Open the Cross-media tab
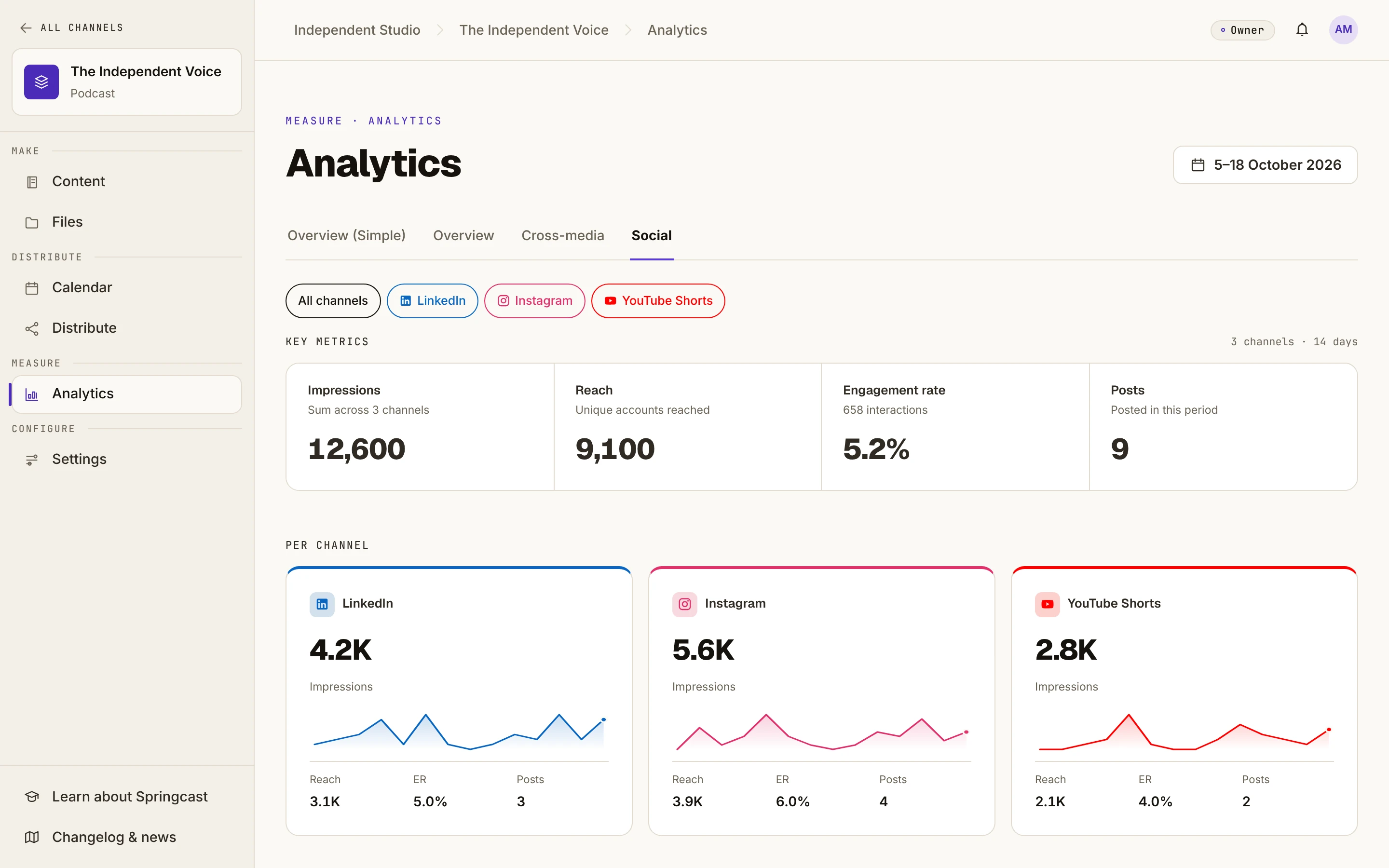1389x868 pixels. point(562,235)
